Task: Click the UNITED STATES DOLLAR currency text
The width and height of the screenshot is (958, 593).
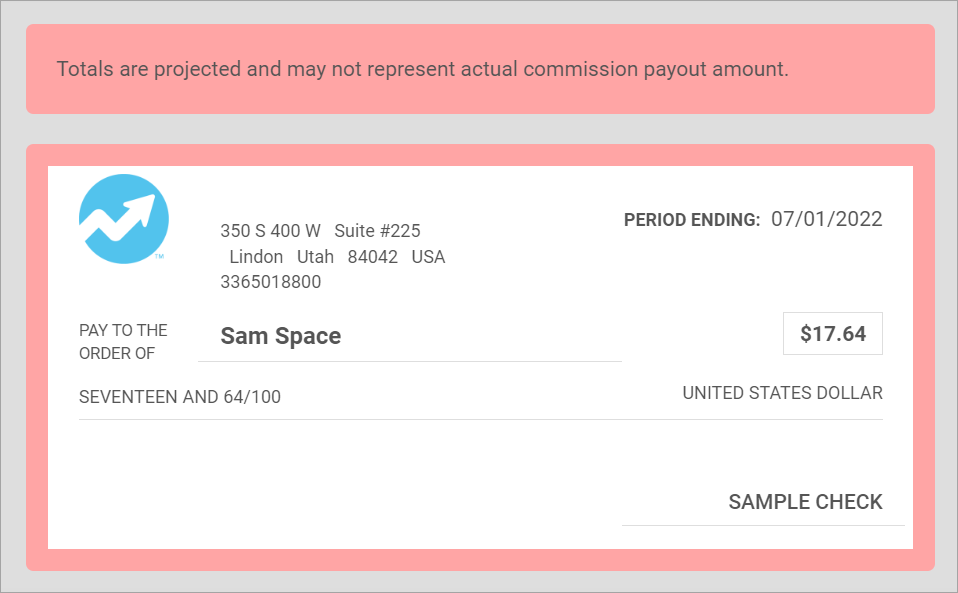Action: point(782,393)
